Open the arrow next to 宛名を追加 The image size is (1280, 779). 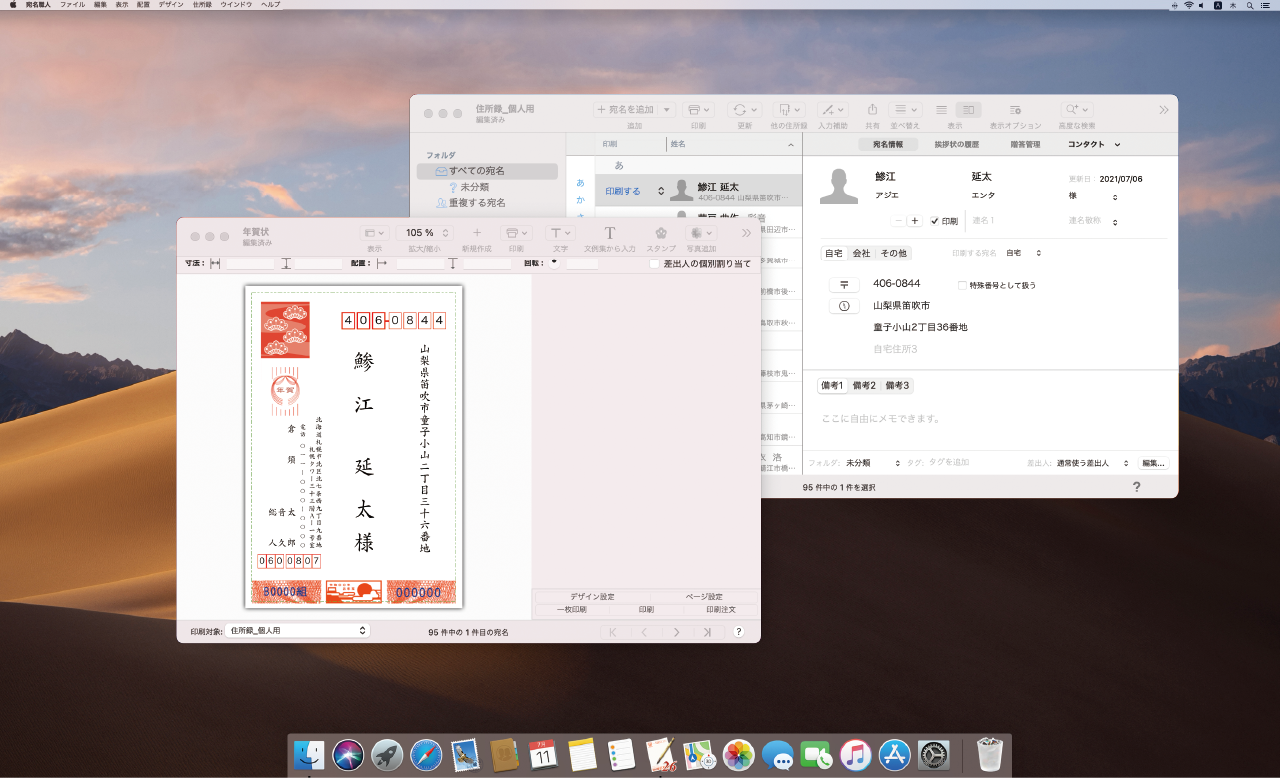click(x=667, y=109)
